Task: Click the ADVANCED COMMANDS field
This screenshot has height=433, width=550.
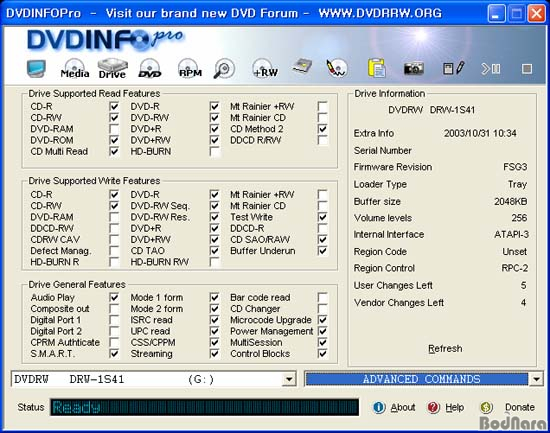Action: pos(417,379)
